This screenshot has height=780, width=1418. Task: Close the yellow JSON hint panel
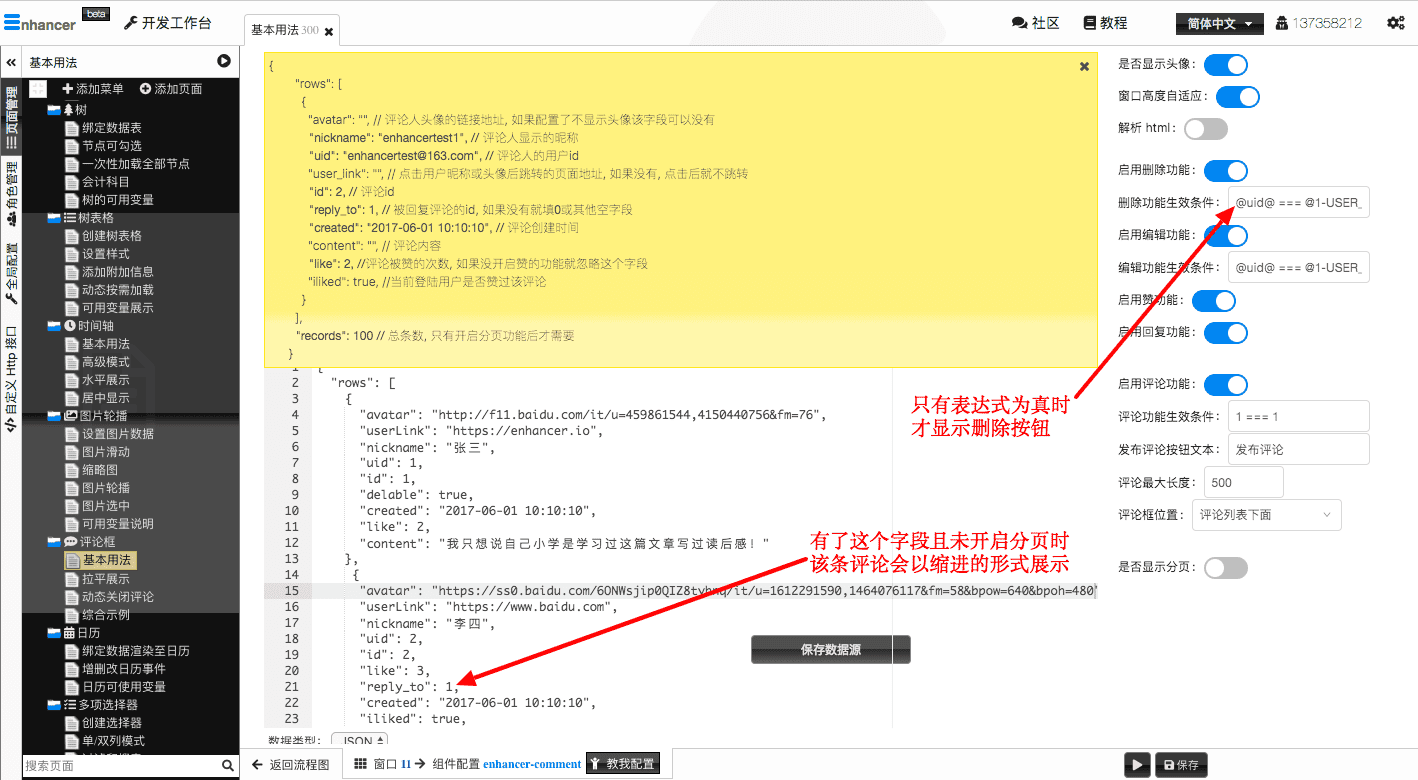[1084, 67]
